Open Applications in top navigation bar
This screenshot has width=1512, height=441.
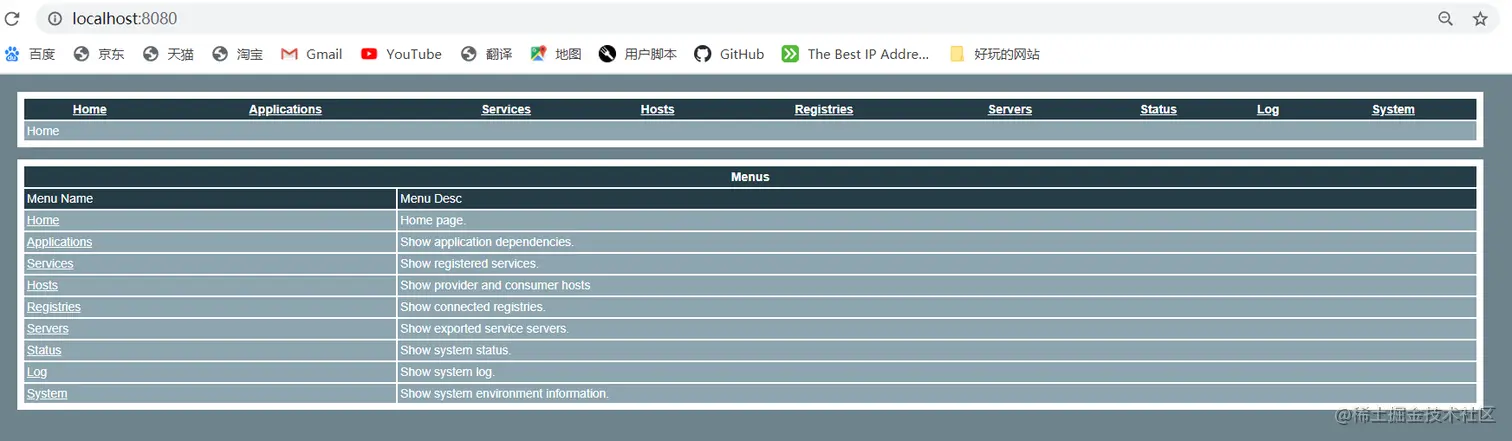tap(285, 109)
